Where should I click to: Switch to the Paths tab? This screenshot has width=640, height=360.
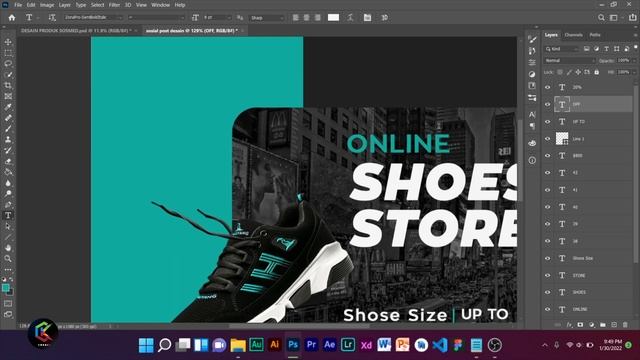pos(595,35)
